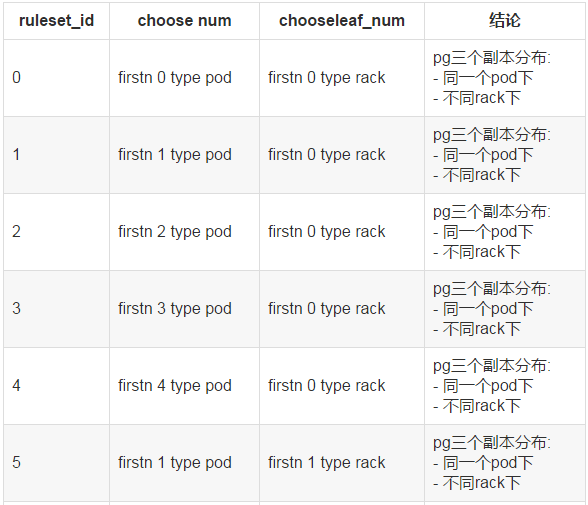Click cell 'firstn 4 type pod'

184,386
